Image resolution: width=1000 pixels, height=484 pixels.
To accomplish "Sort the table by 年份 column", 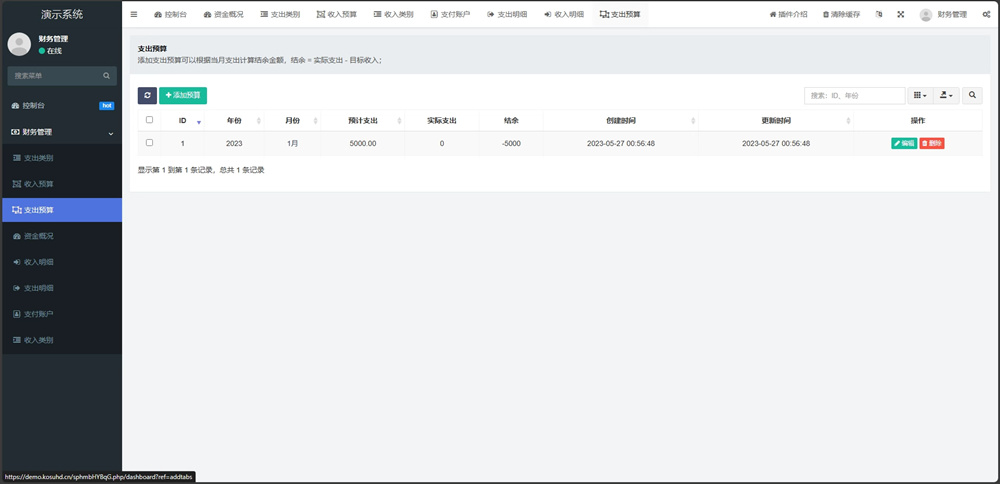I will pos(234,121).
